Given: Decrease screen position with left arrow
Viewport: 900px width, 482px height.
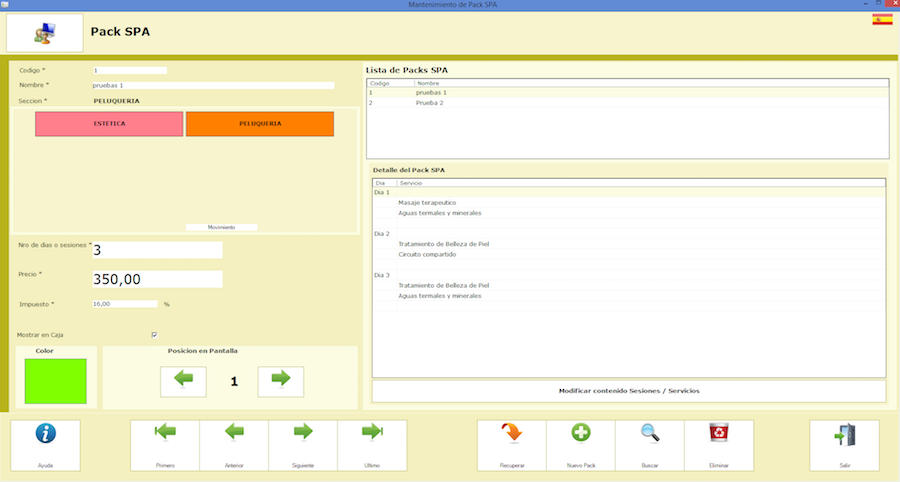Looking at the screenshot, I should 183,381.
